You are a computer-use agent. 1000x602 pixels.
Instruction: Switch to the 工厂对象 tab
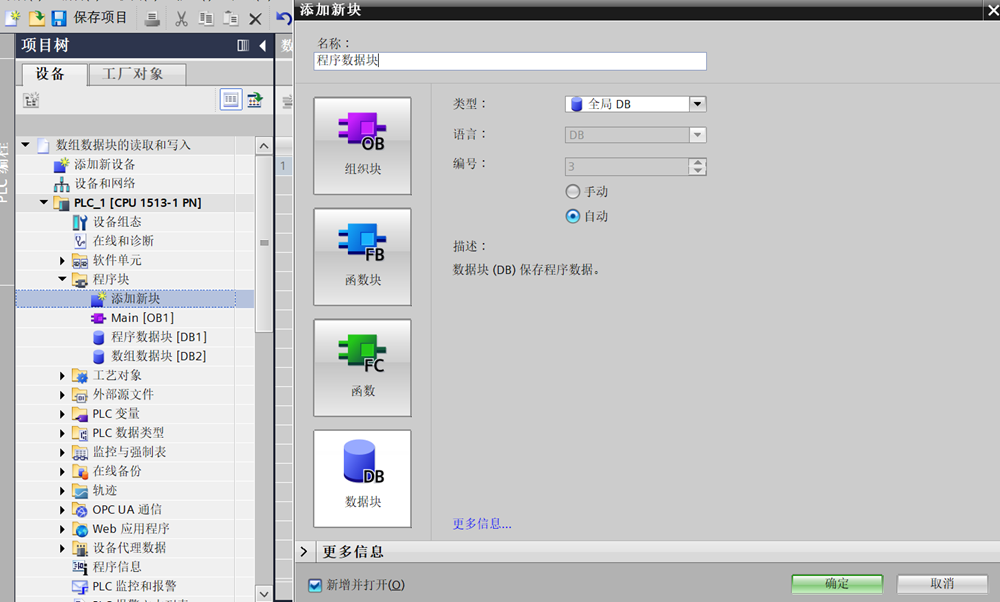click(x=139, y=74)
